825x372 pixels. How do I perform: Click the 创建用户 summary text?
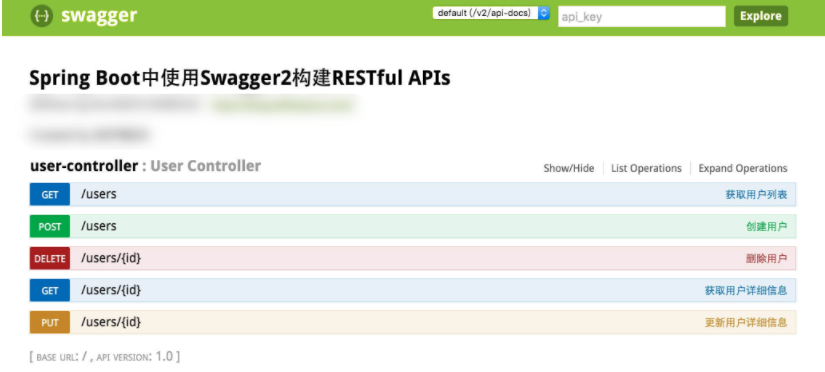(x=767, y=227)
